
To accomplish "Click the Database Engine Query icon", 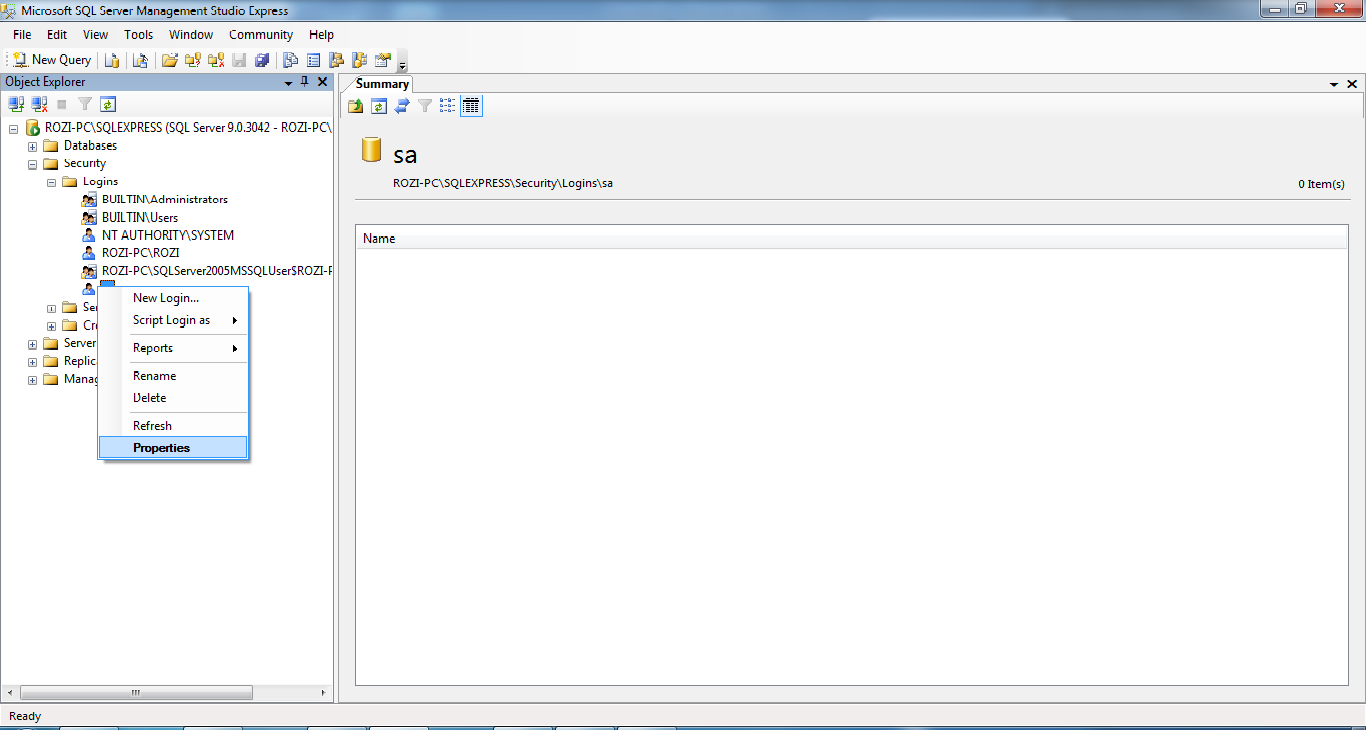I will click(112, 60).
